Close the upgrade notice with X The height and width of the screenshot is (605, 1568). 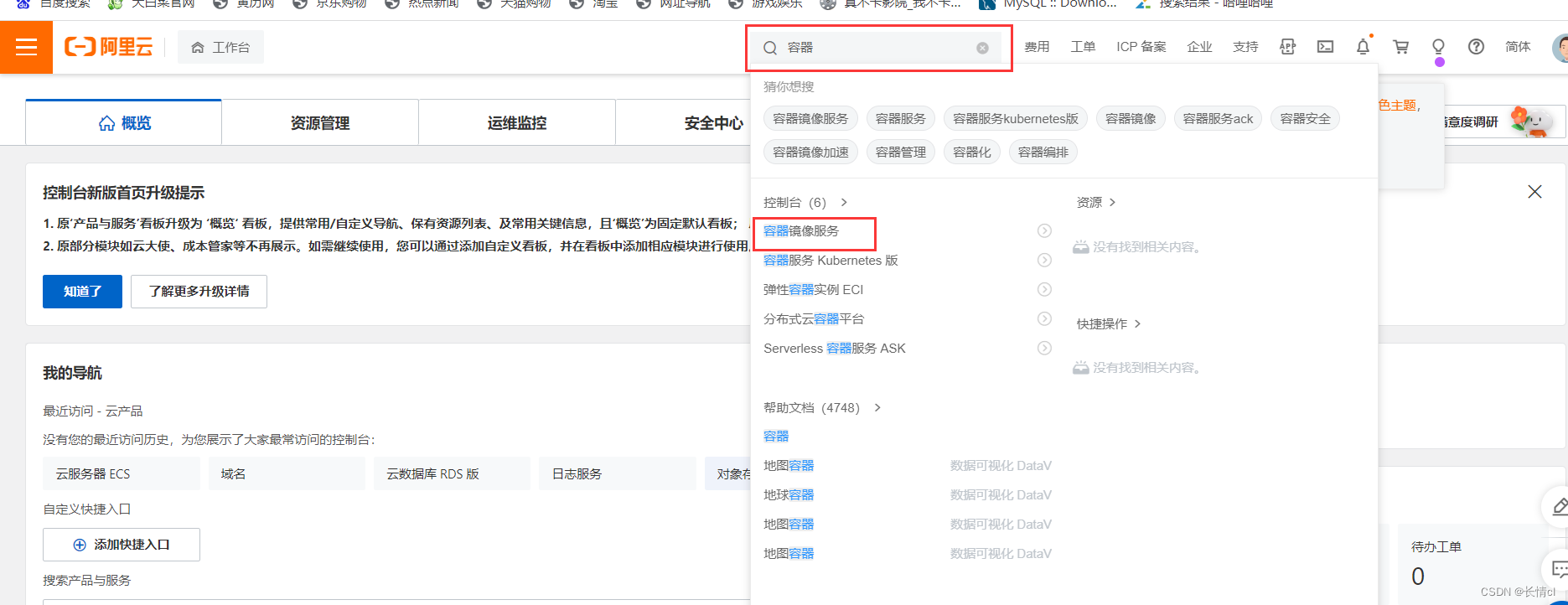1534,192
